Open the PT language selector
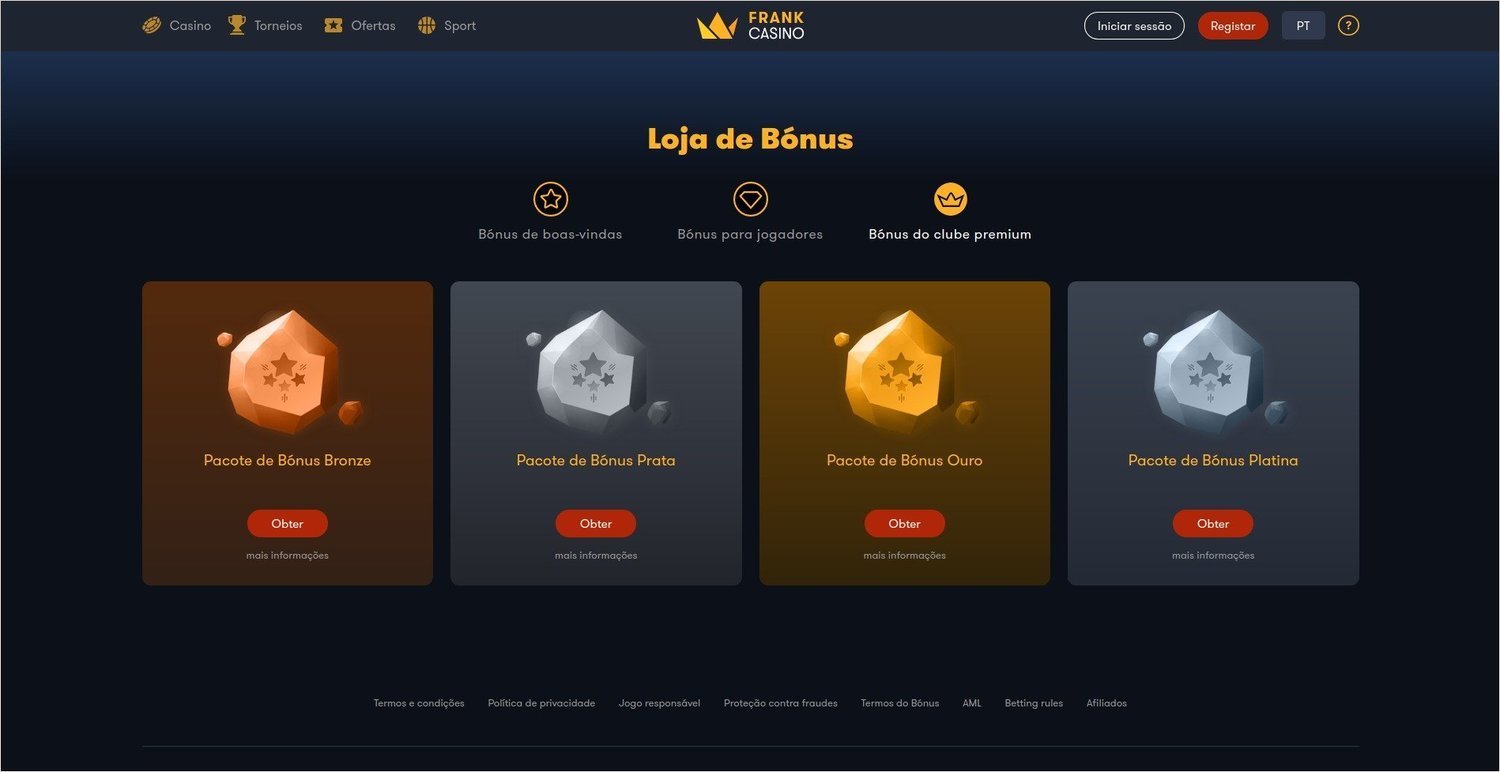The width and height of the screenshot is (1500, 772). pyautogui.click(x=1303, y=26)
